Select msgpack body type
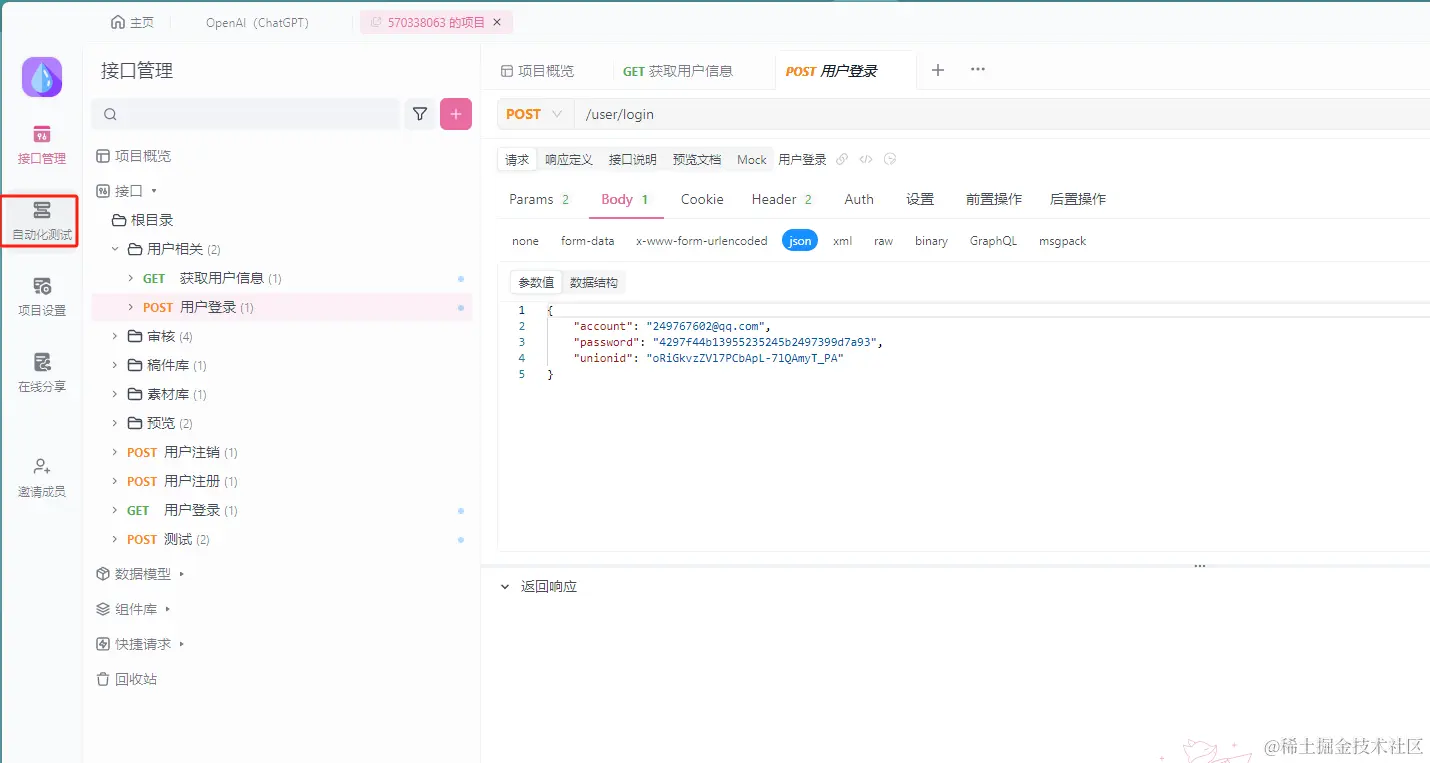This screenshot has width=1430, height=763. (1062, 241)
